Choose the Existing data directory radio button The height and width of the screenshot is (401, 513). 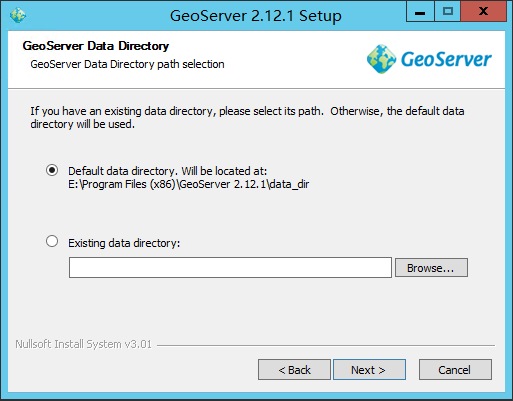tap(52, 241)
